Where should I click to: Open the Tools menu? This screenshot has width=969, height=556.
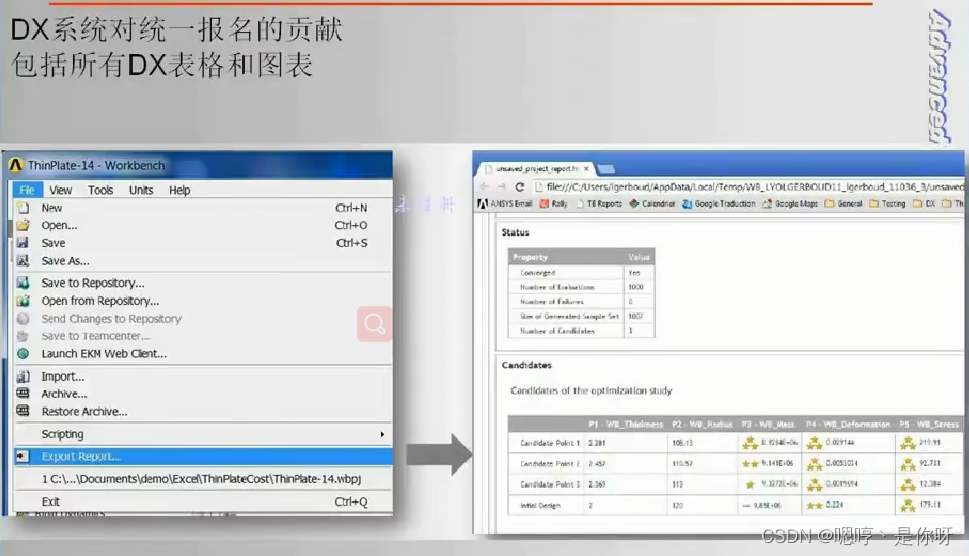pos(100,190)
